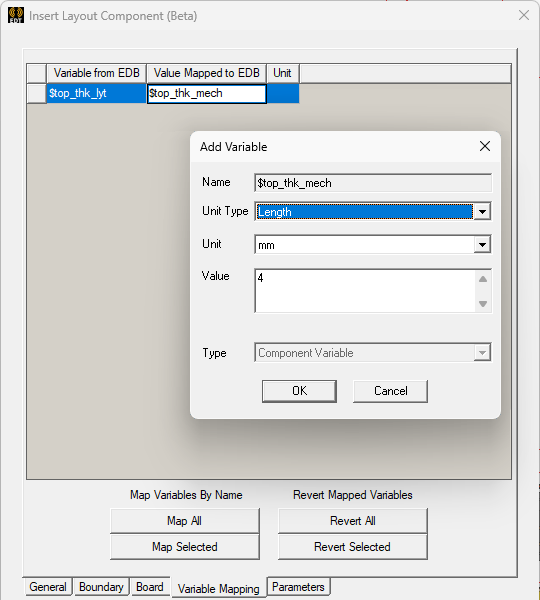The image size is (540, 600).
Task: Click the Variable from EDB column header
Action: pyautogui.click(x=96, y=73)
